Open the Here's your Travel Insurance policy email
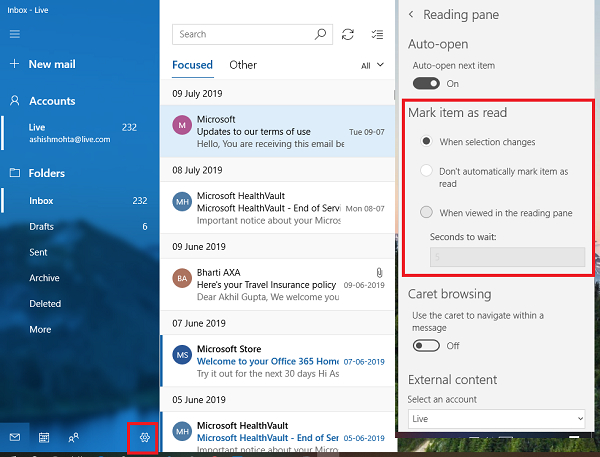 [x=278, y=284]
